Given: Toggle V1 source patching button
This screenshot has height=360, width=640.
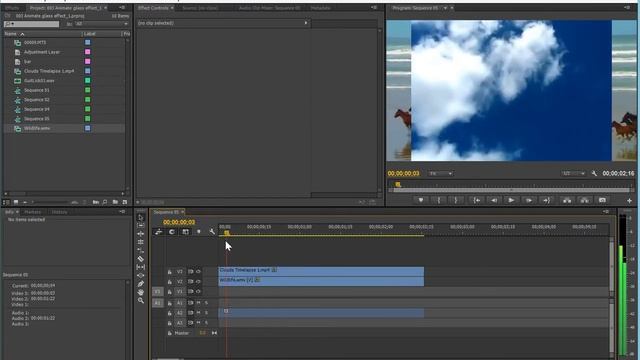Looking at the screenshot, I should tap(158, 291).
